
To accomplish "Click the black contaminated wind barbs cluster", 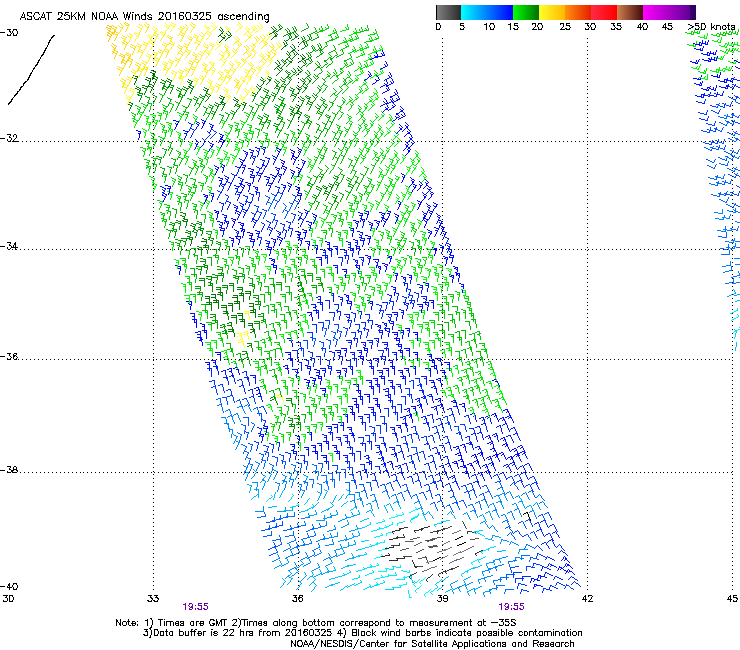I will tap(434, 550).
